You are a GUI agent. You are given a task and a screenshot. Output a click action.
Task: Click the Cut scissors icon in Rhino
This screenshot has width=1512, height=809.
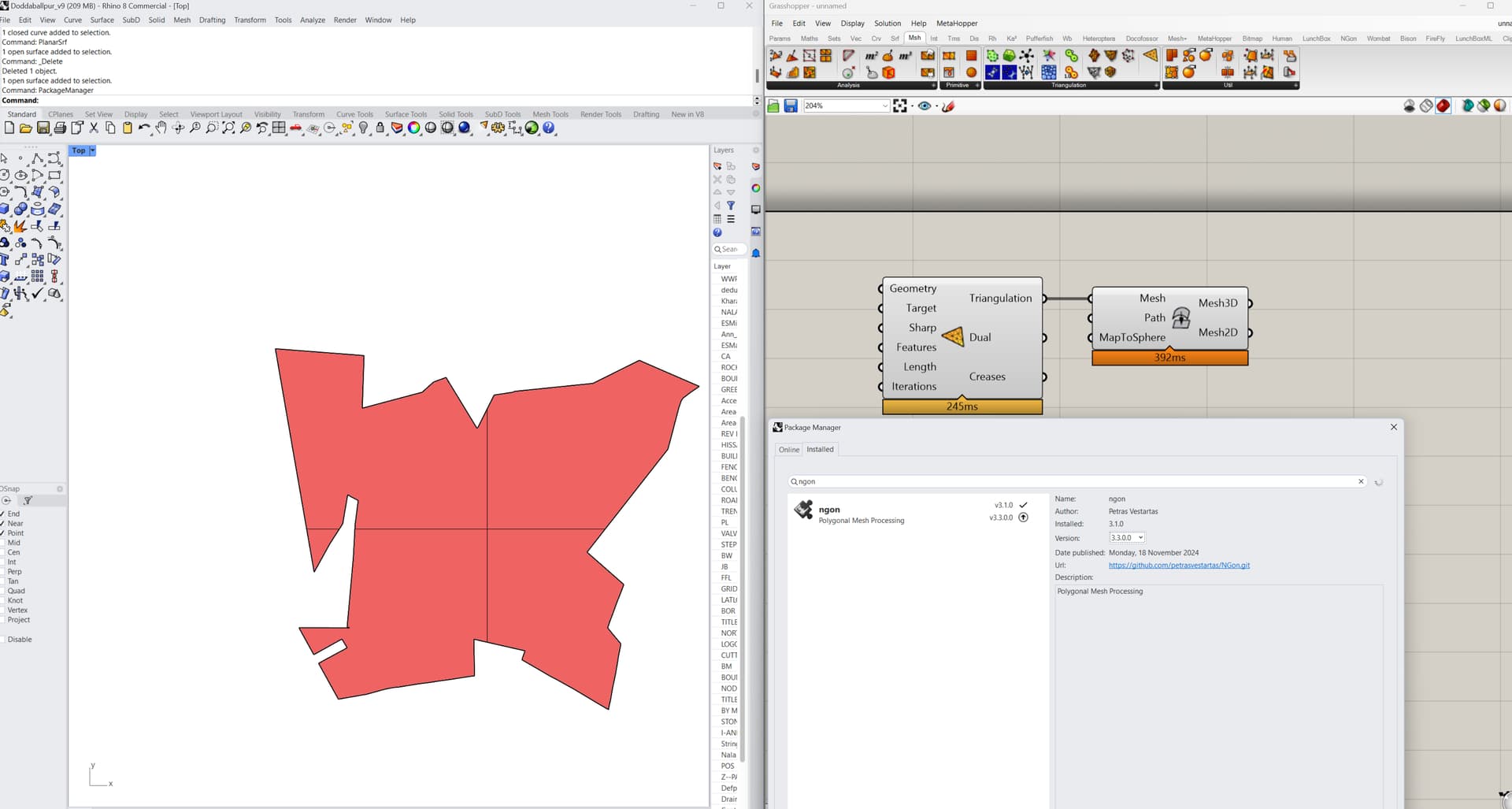94,128
